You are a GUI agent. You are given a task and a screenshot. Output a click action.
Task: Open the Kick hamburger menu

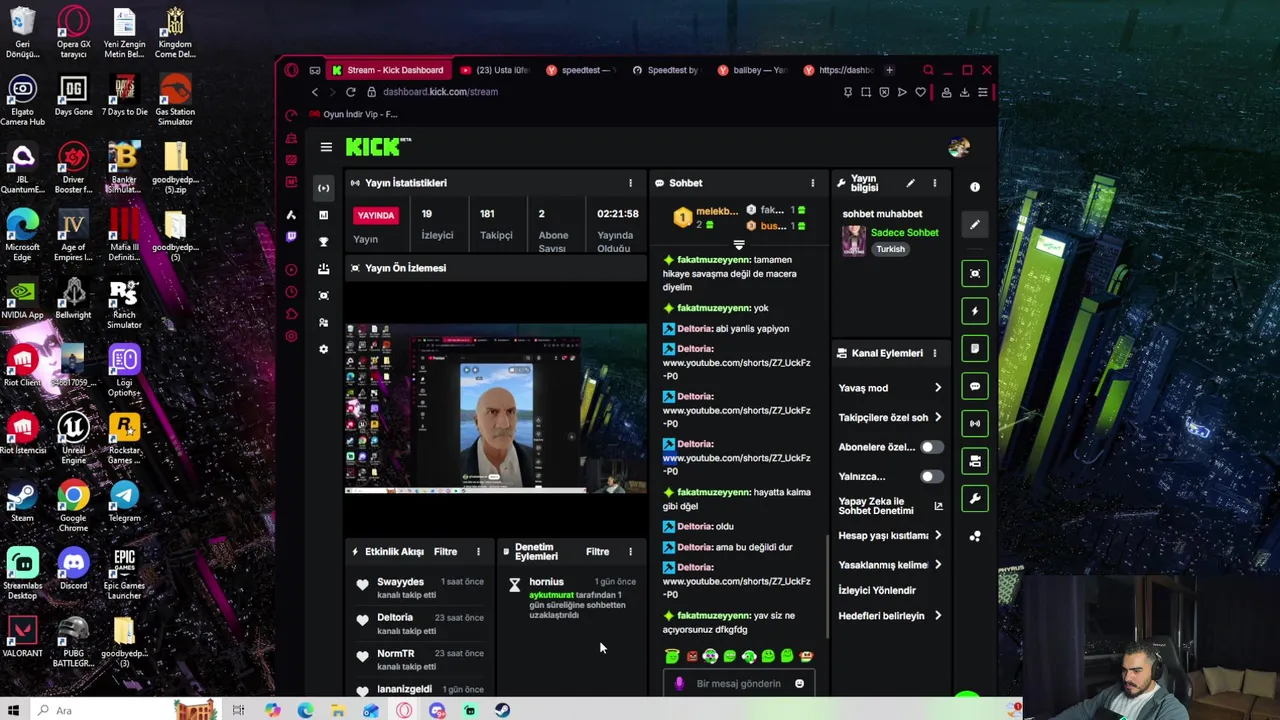coord(326,147)
